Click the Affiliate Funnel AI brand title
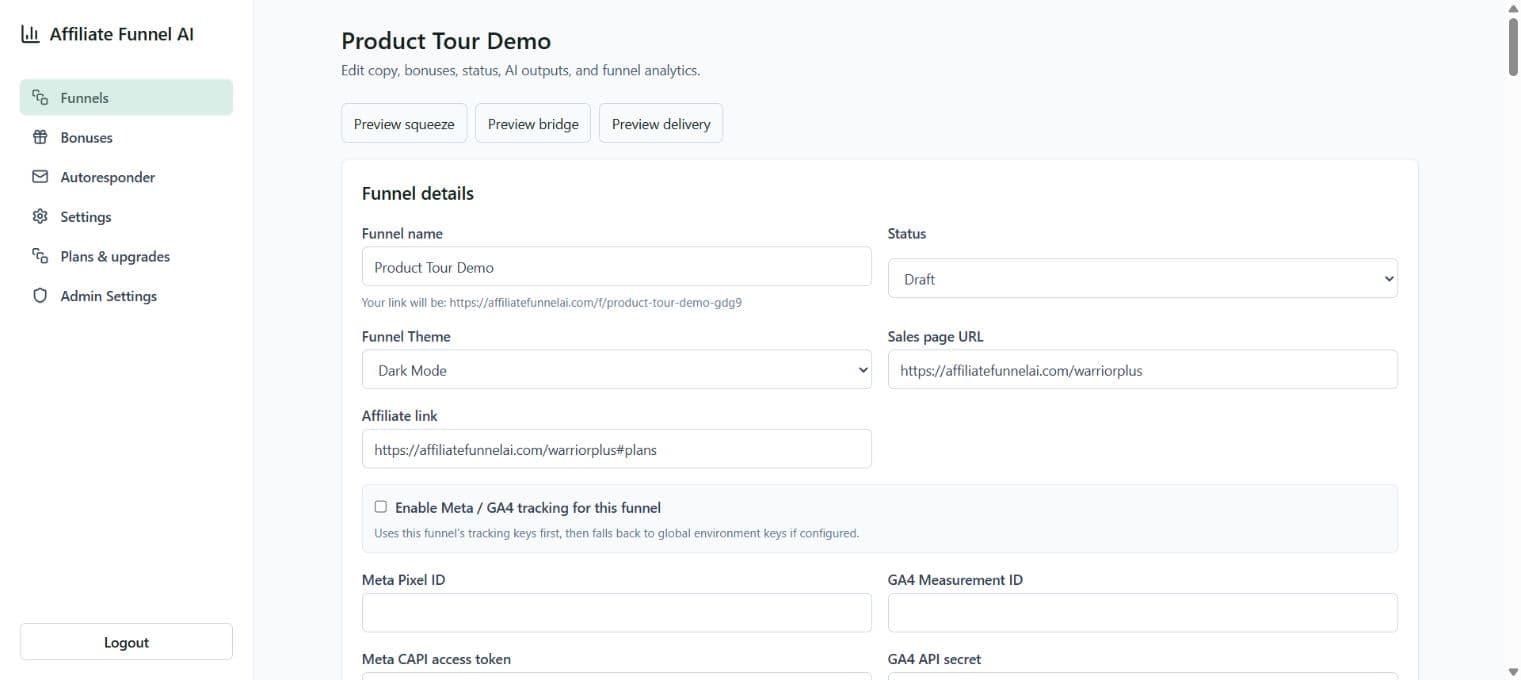 point(122,34)
